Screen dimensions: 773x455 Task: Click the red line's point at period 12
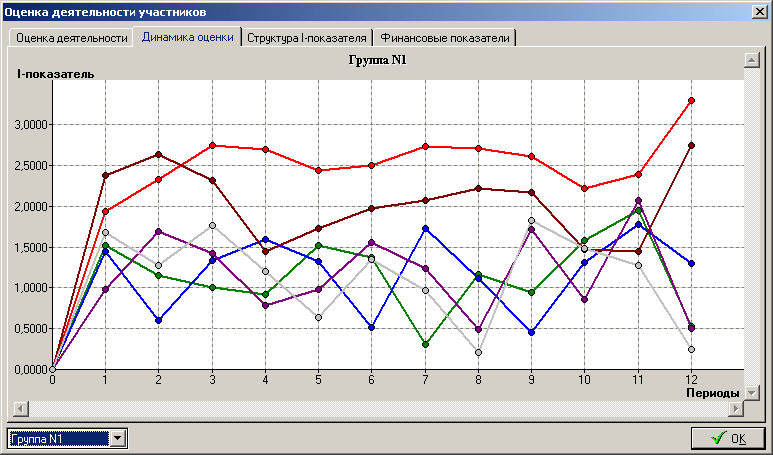691,101
